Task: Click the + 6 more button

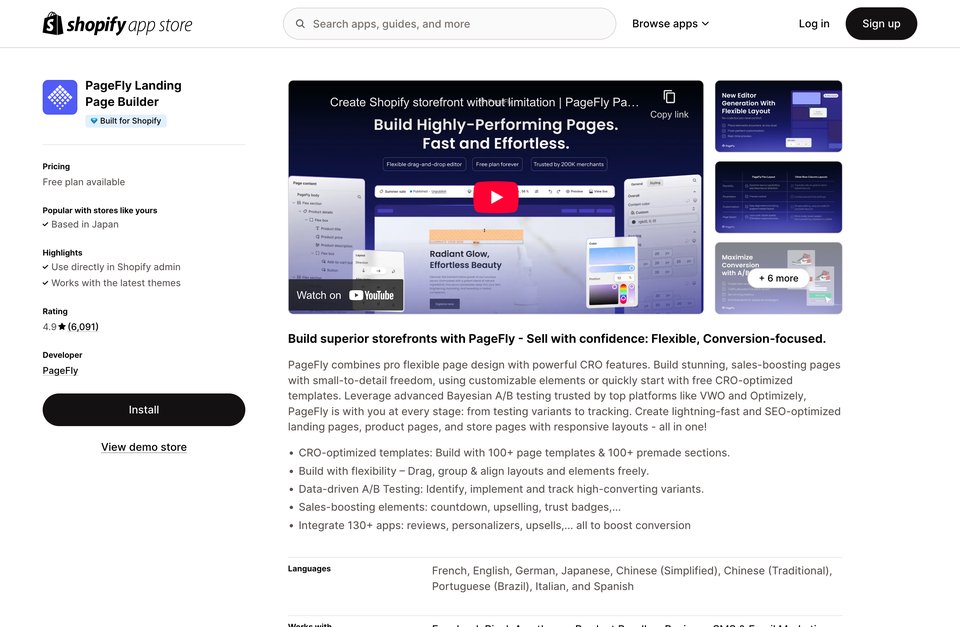Action: pyautogui.click(x=778, y=278)
